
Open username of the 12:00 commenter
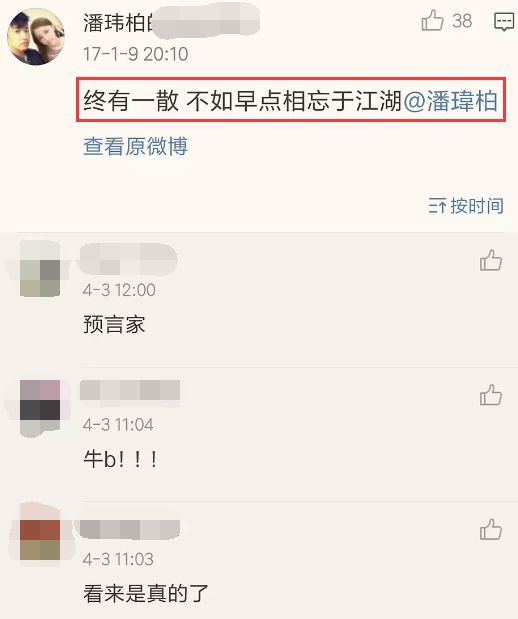pos(128,259)
